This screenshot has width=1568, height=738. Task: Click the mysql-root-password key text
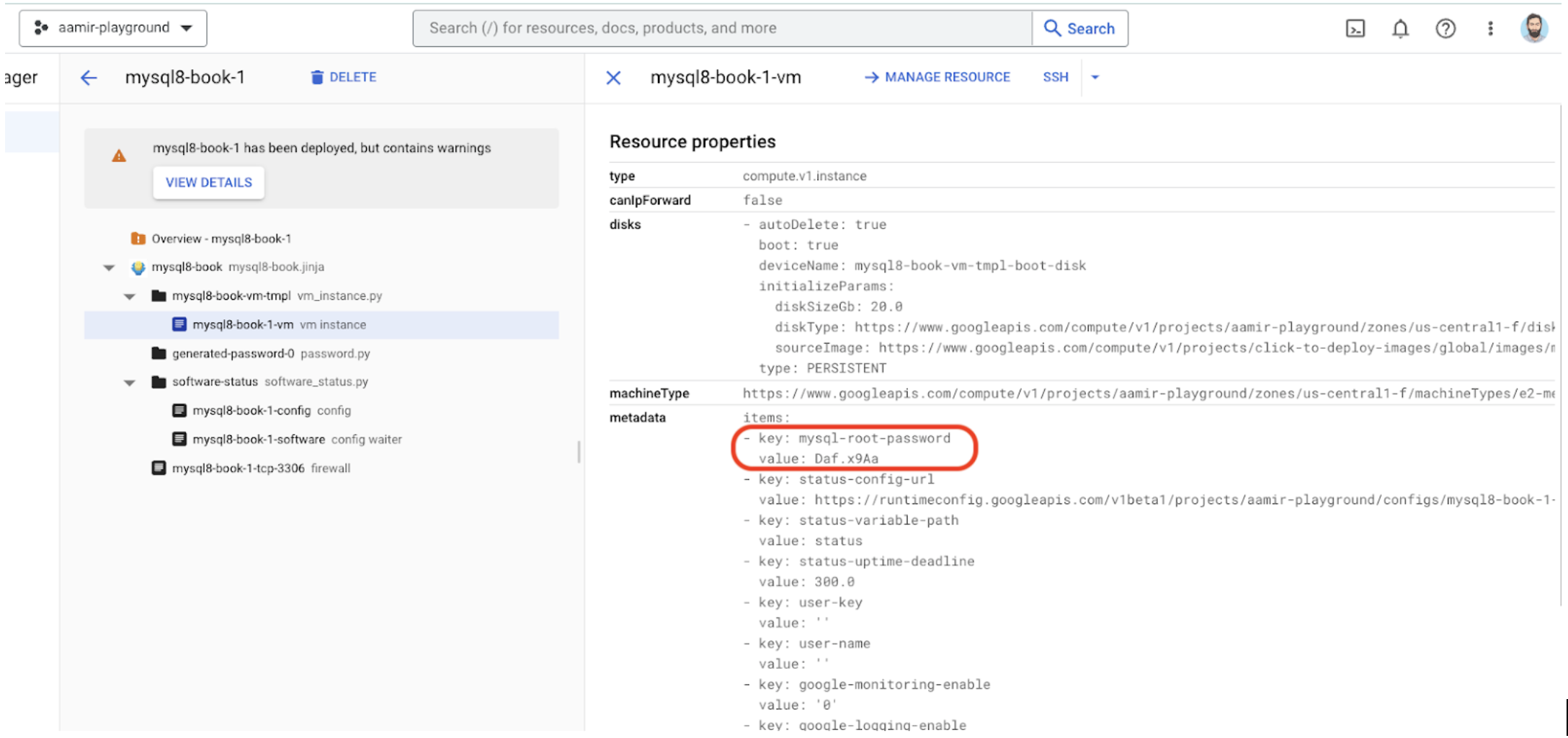pos(874,438)
